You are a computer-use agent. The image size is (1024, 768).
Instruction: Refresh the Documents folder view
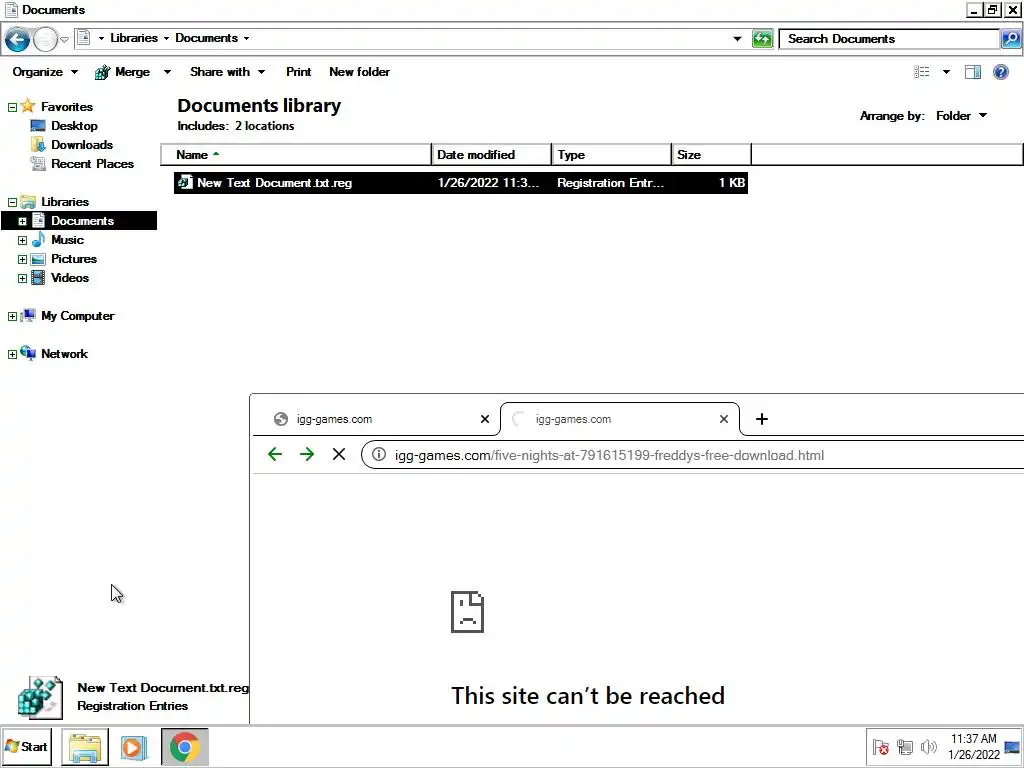762,39
